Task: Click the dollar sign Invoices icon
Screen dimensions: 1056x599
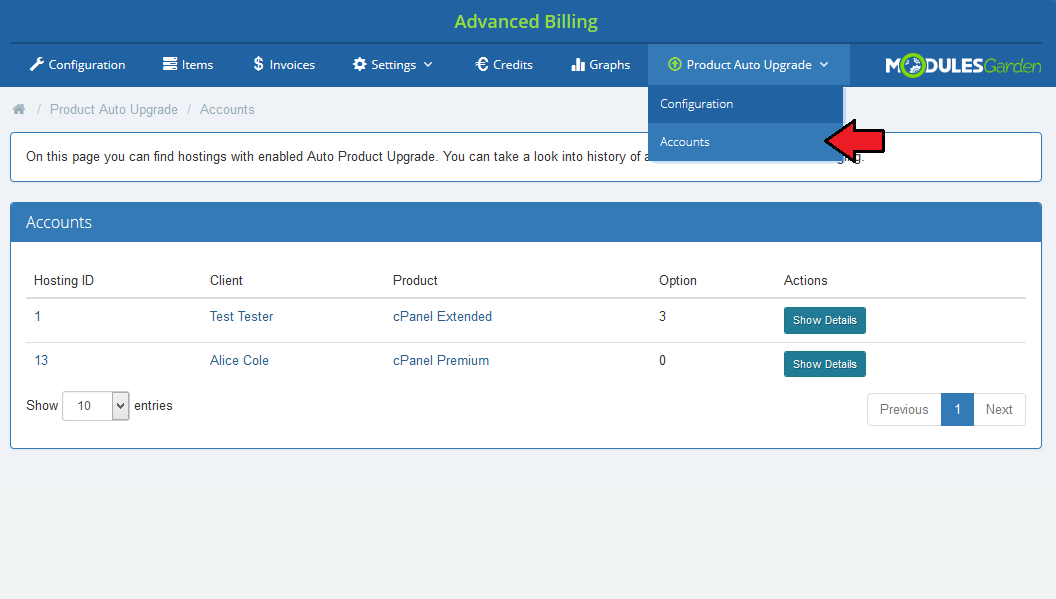Action: click(x=258, y=64)
